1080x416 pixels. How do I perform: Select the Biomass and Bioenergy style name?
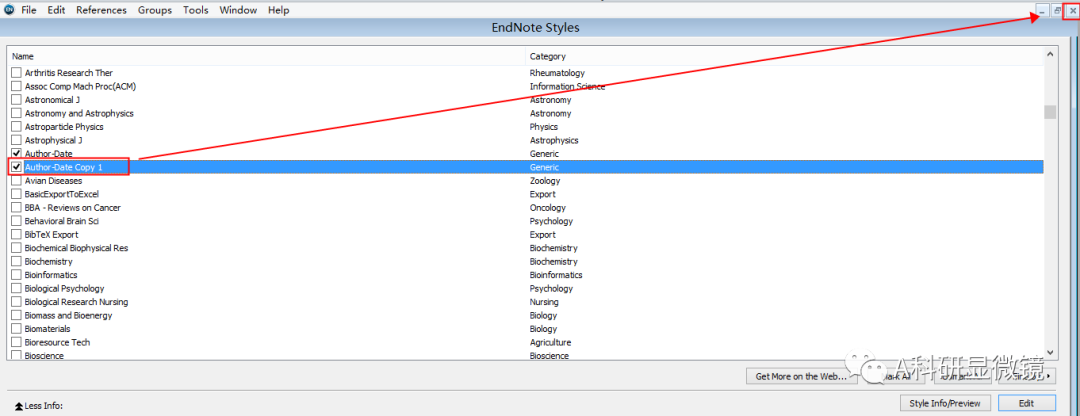pos(68,315)
